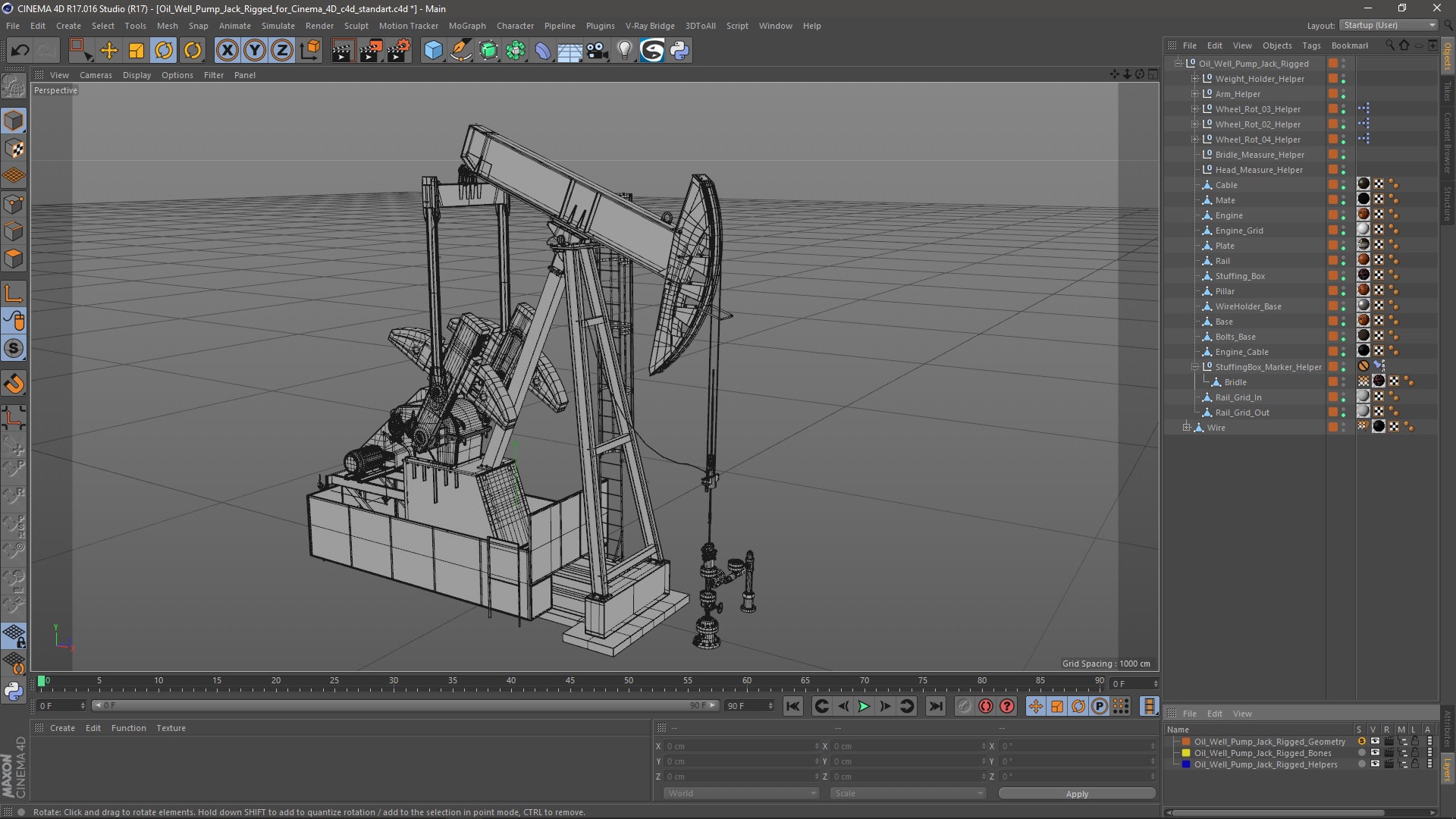The height and width of the screenshot is (819, 1456).
Task: Toggle Y axis lock
Action: (x=255, y=51)
